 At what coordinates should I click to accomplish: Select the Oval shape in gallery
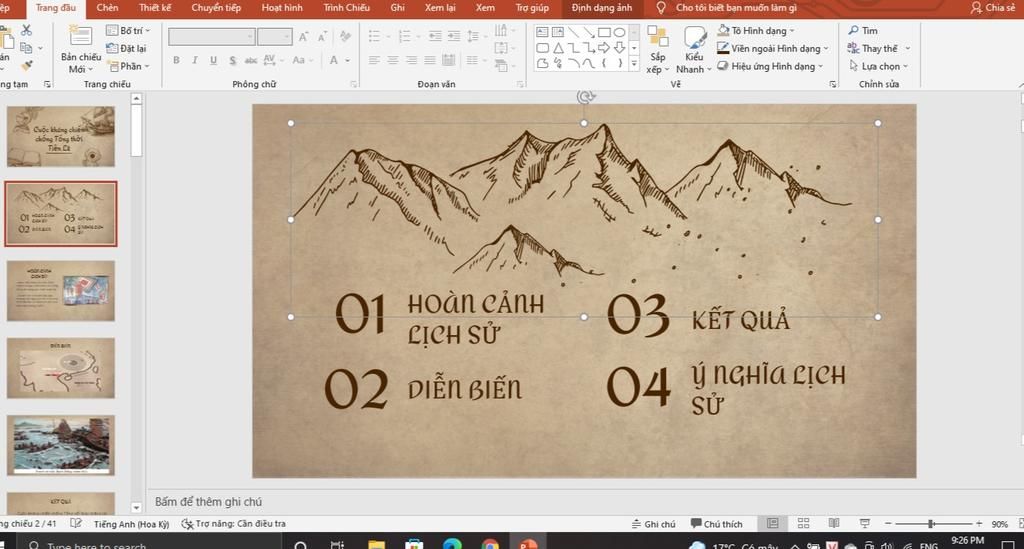coord(619,32)
